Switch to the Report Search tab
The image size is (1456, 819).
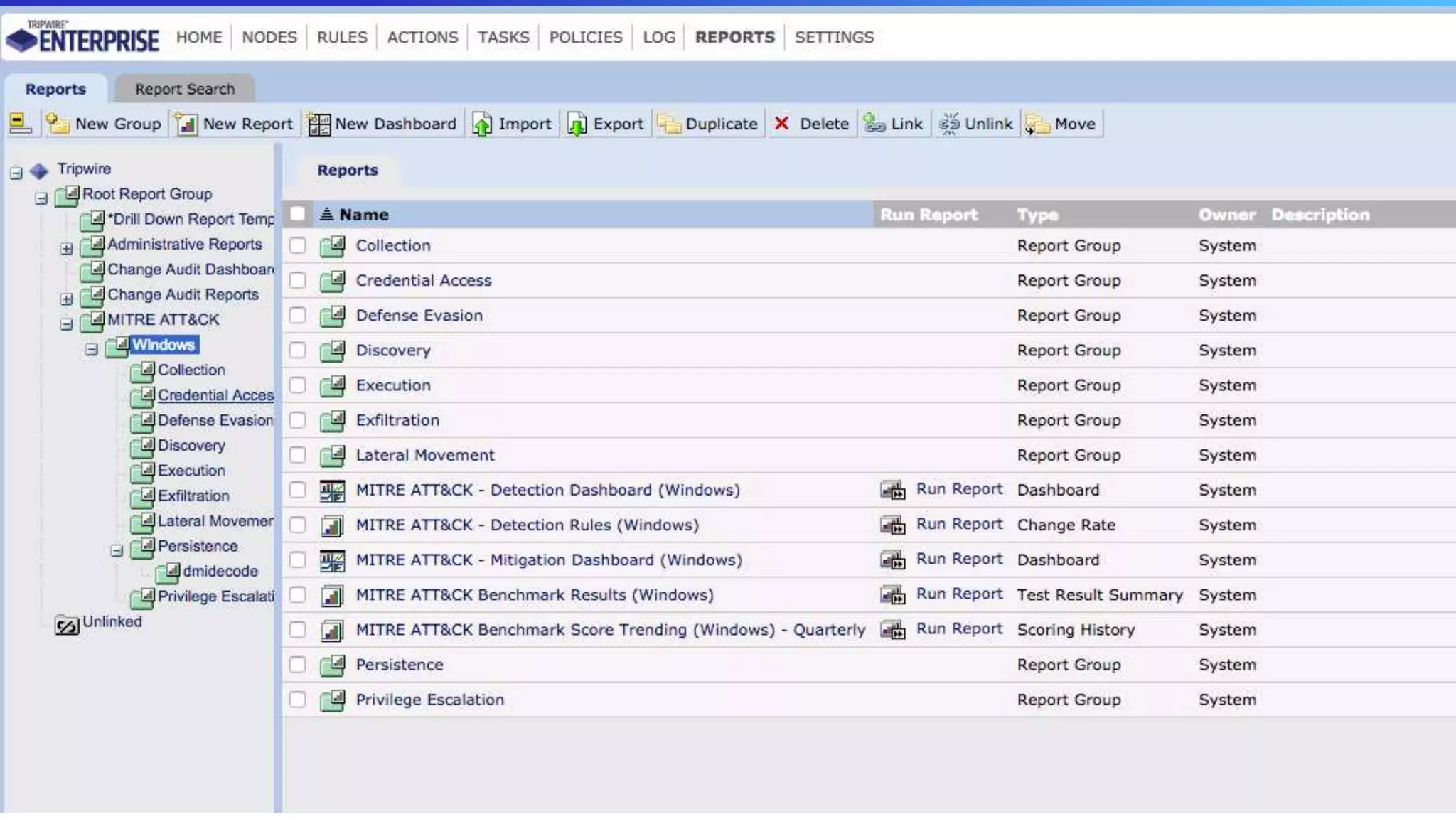tap(184, 89)
